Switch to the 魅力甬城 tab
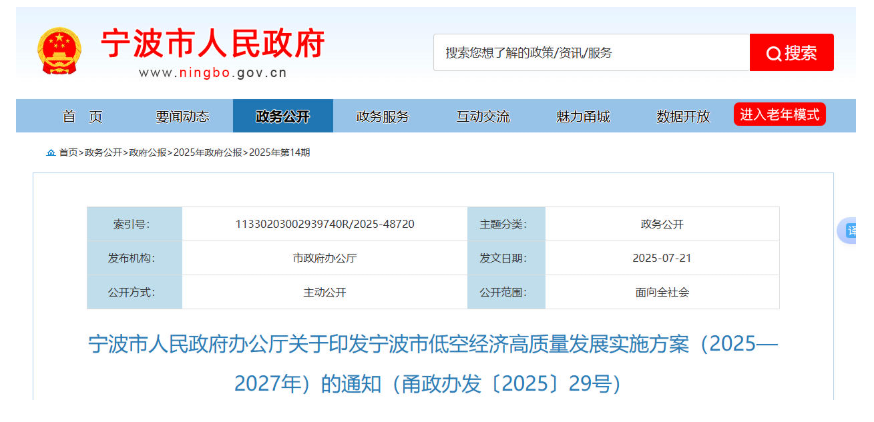The height and width of the screenshot is (422, 874). (583, 116)
